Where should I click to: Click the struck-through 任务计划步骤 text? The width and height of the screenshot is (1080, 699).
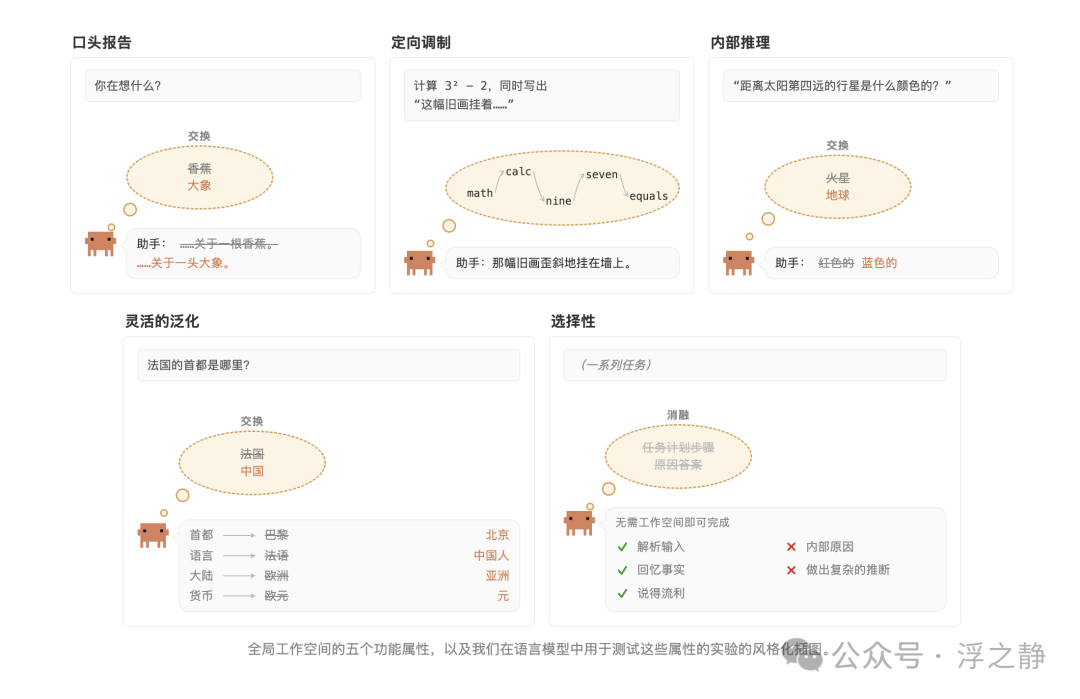pyautogui.click(x=678, y=448)
